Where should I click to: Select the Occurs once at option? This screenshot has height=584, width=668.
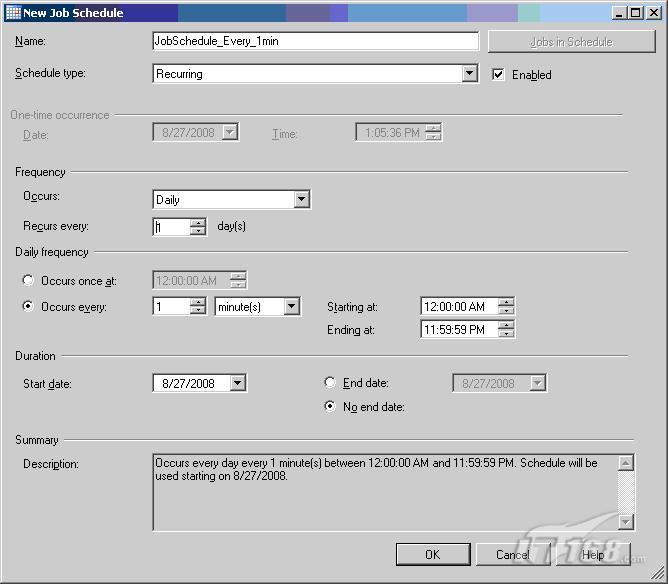click(x=28, y=280)
